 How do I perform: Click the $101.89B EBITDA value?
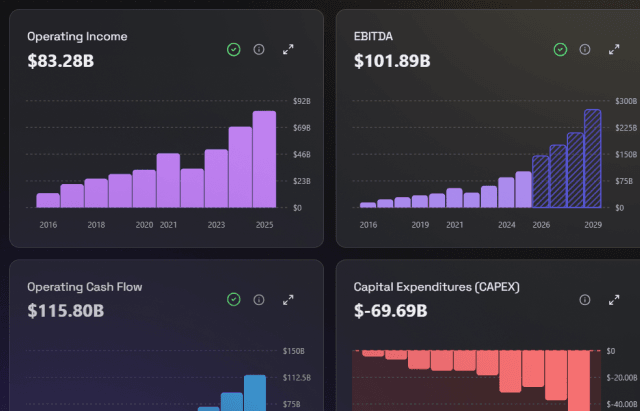[392, 61]
